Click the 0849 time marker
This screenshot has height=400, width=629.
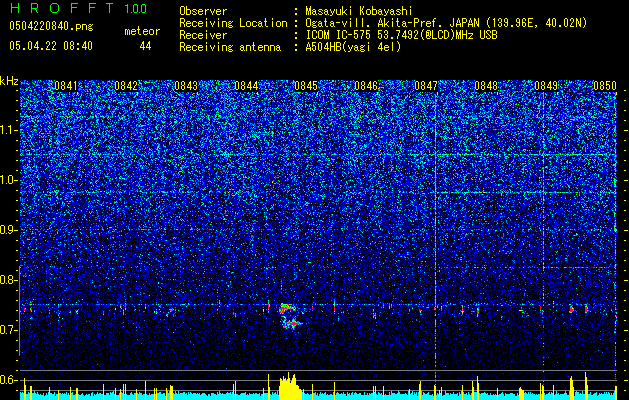click(546, 86)
